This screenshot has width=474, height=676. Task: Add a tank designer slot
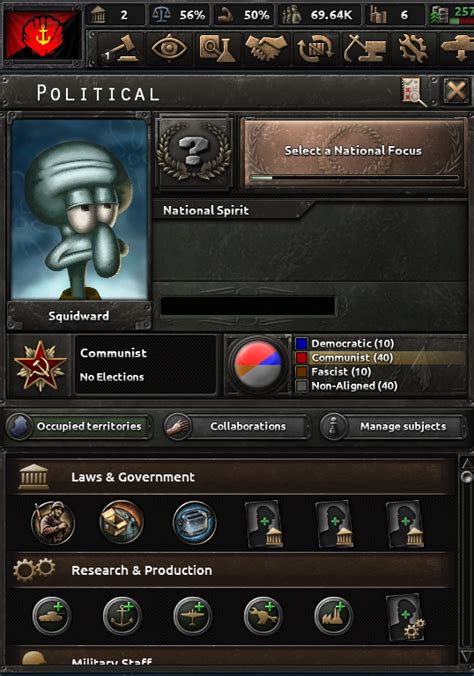[51, 616]
